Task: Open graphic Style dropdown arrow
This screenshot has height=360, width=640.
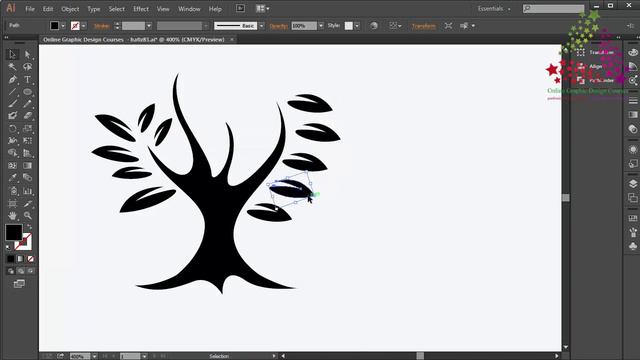Action: click(357, 26)
